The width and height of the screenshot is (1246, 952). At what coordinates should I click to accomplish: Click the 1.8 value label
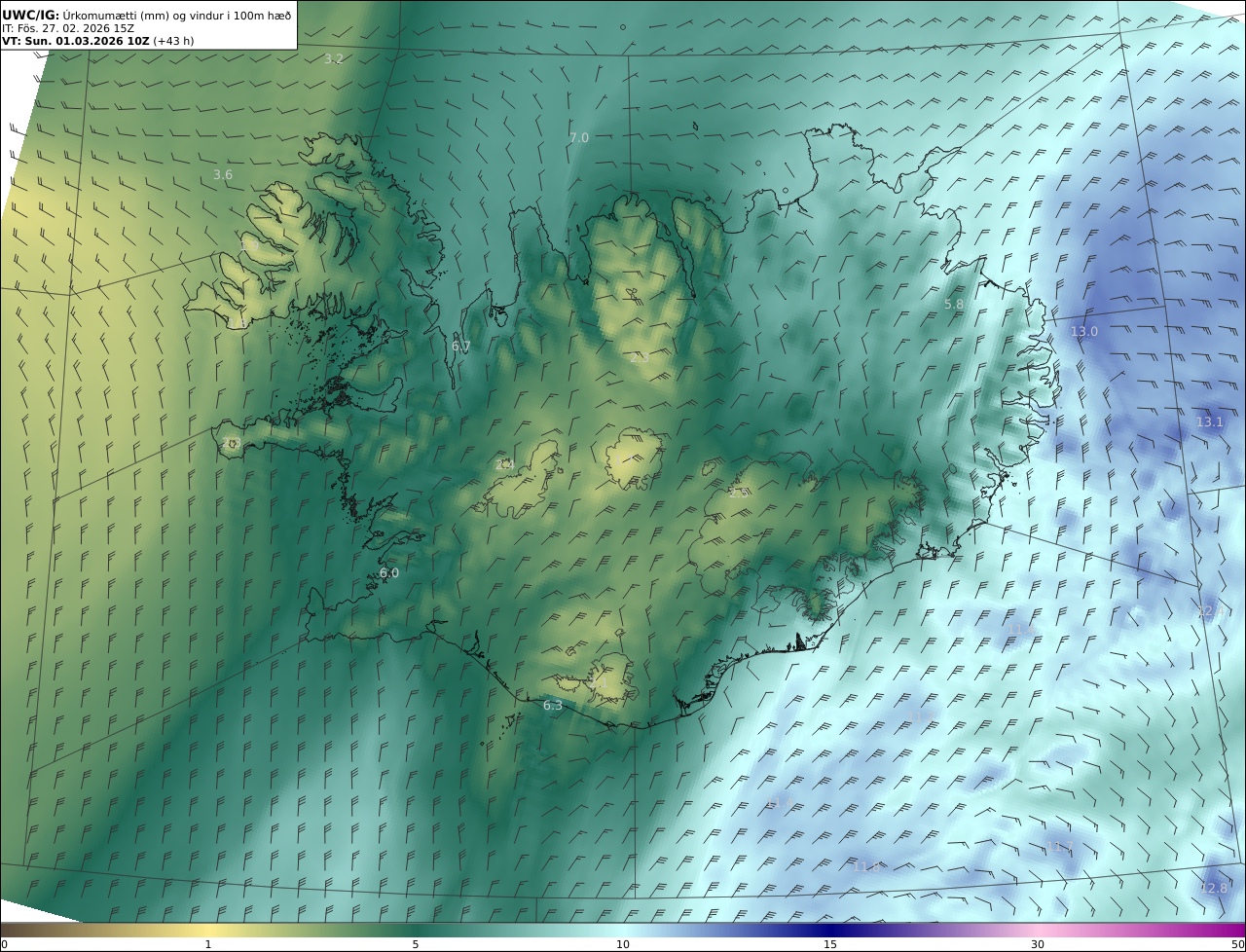point(238,323)
